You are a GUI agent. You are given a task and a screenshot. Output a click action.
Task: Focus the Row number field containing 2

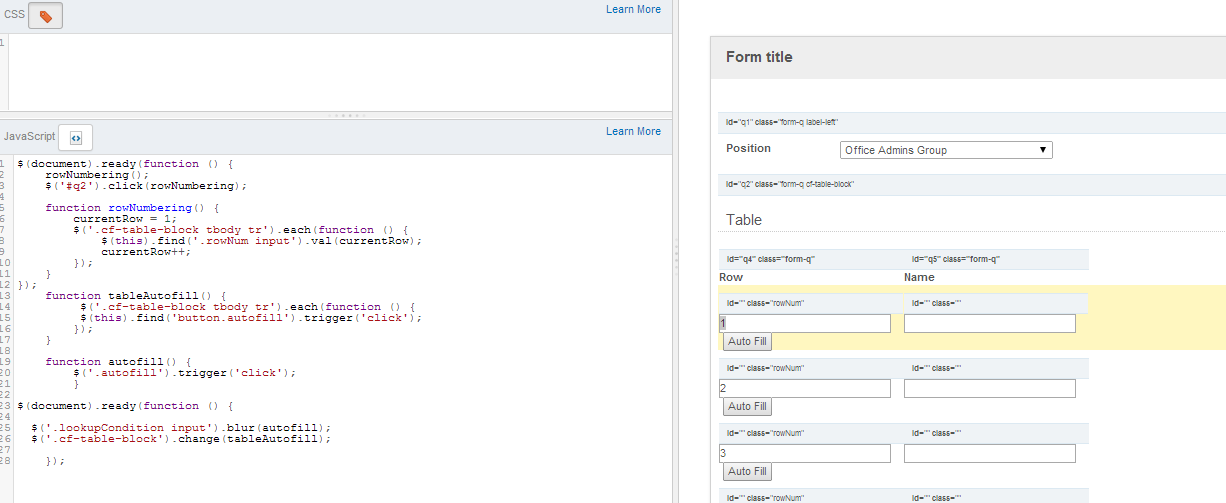click(805, 388)
